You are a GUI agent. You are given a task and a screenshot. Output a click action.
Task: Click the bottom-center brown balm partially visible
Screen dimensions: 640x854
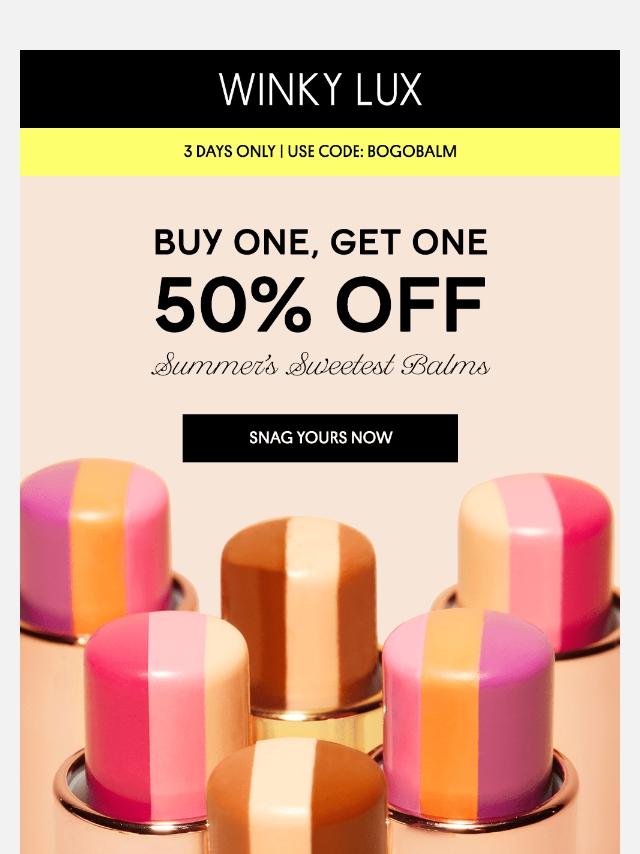point(297,798)
